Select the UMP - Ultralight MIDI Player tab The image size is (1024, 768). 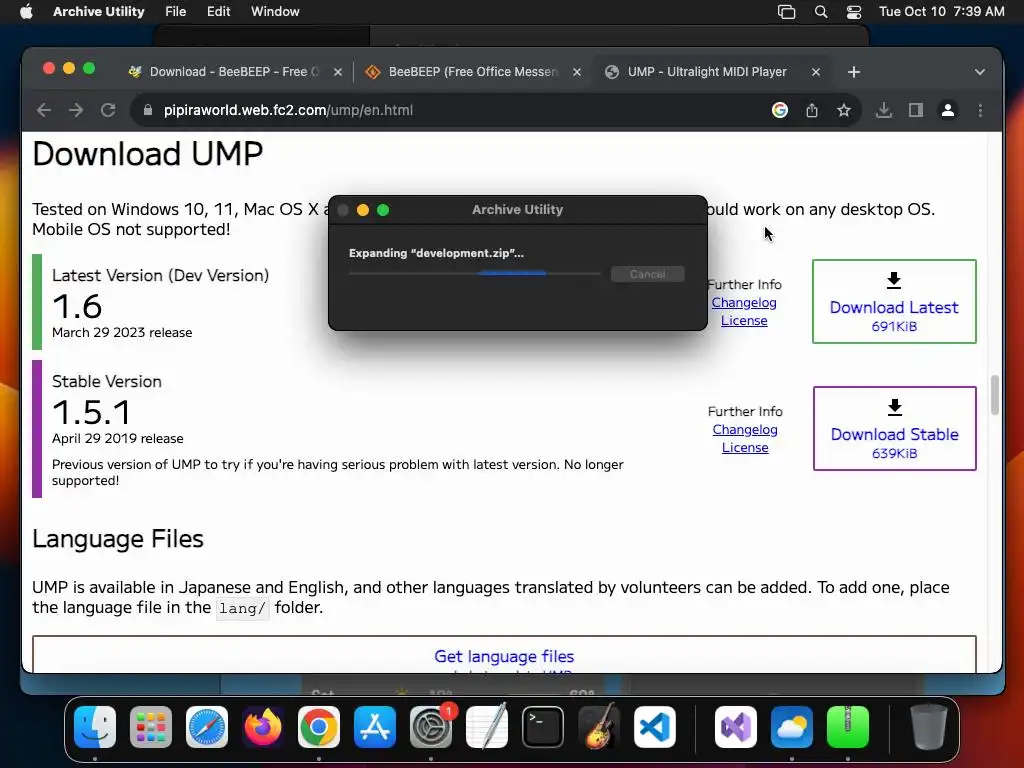[x=707, y=72]
